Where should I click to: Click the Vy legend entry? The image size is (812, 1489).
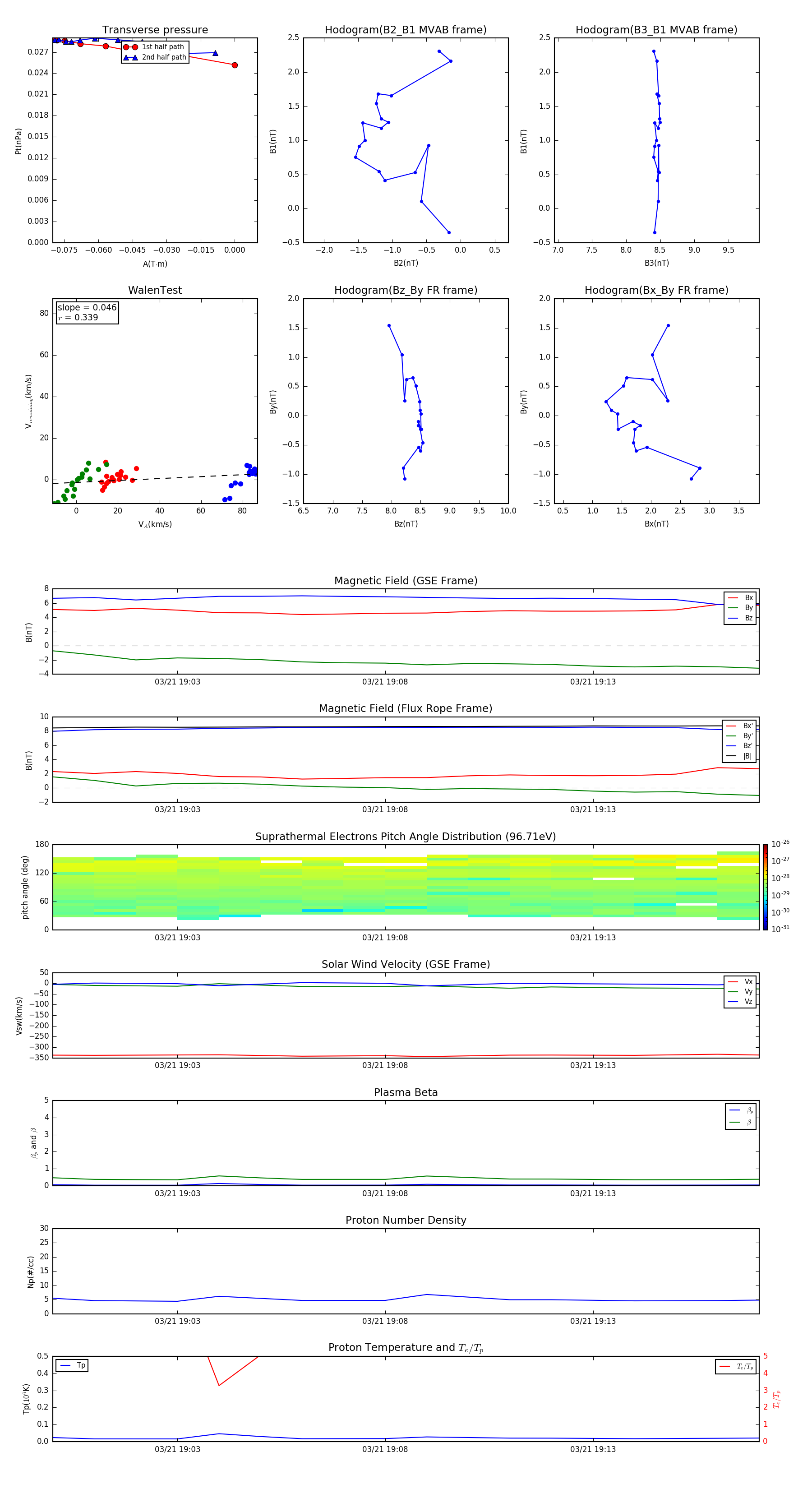click(x=740, y=992)
